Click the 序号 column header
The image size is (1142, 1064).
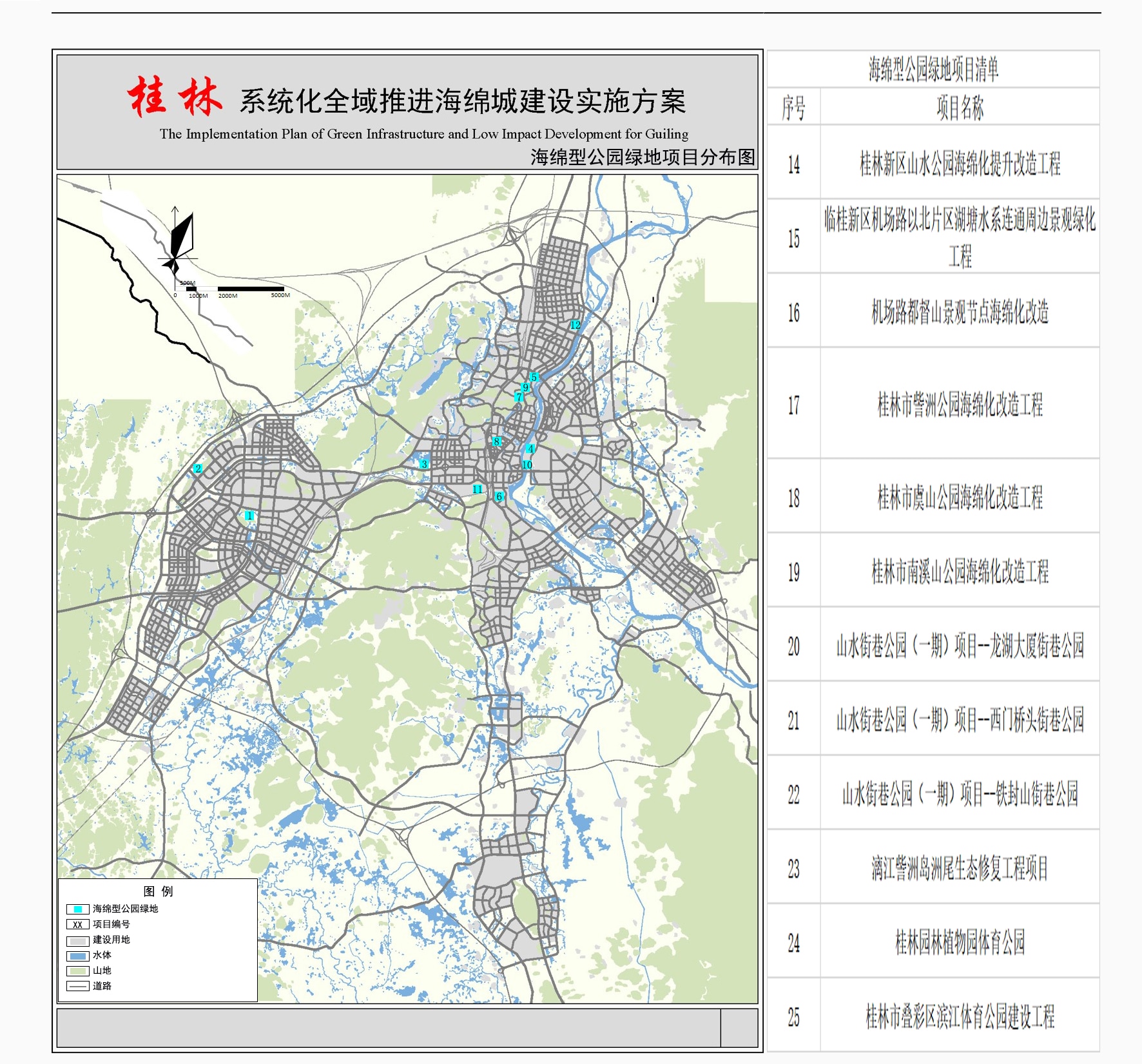(793, 108)
